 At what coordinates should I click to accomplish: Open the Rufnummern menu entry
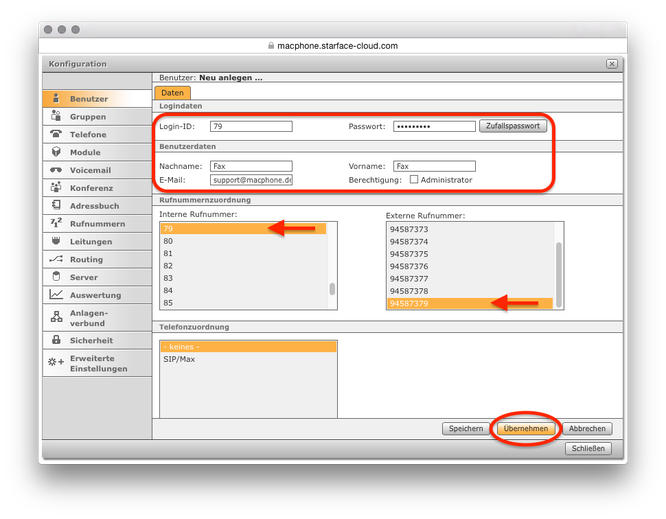tap(97, 223)
